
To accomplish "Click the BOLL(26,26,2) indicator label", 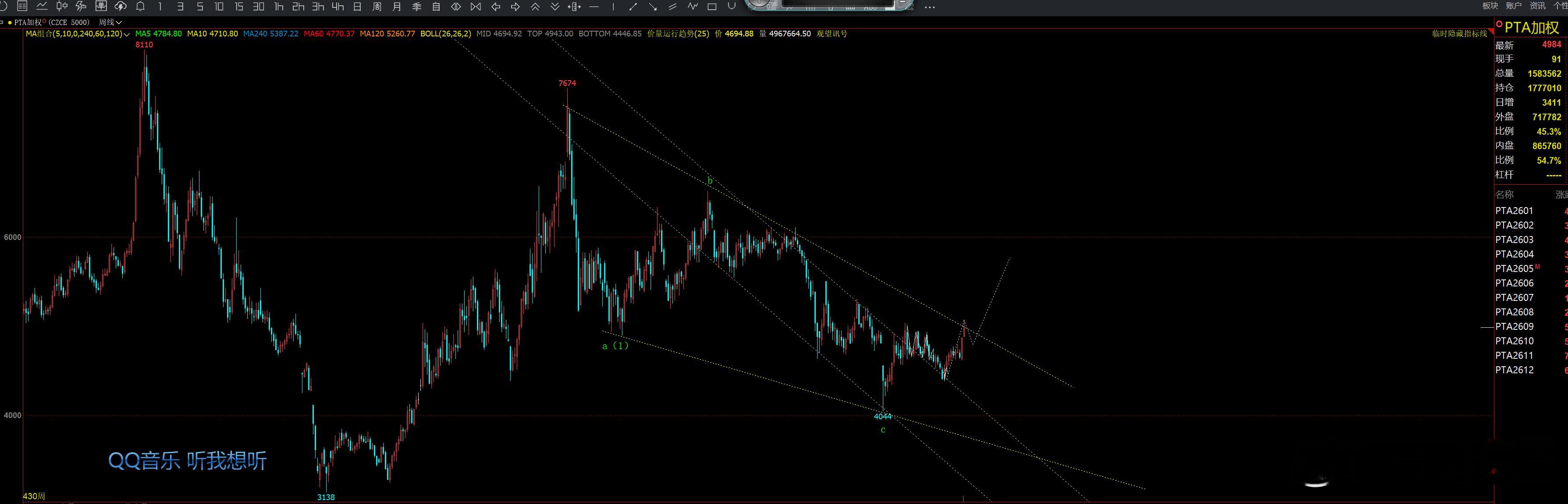I will point(445,33).
